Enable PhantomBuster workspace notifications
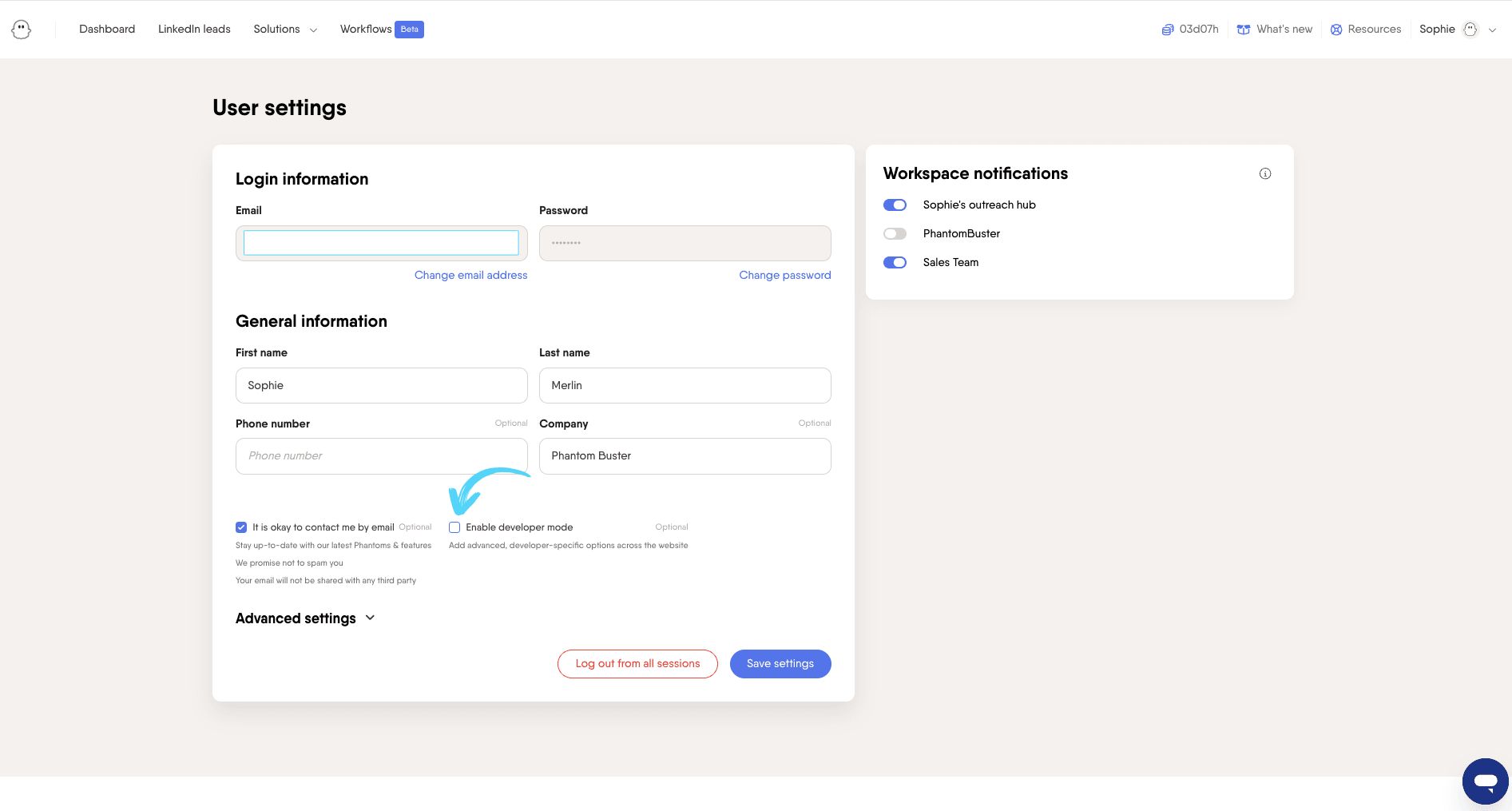This screenshot has width=1512, height=811. [895, 234]
